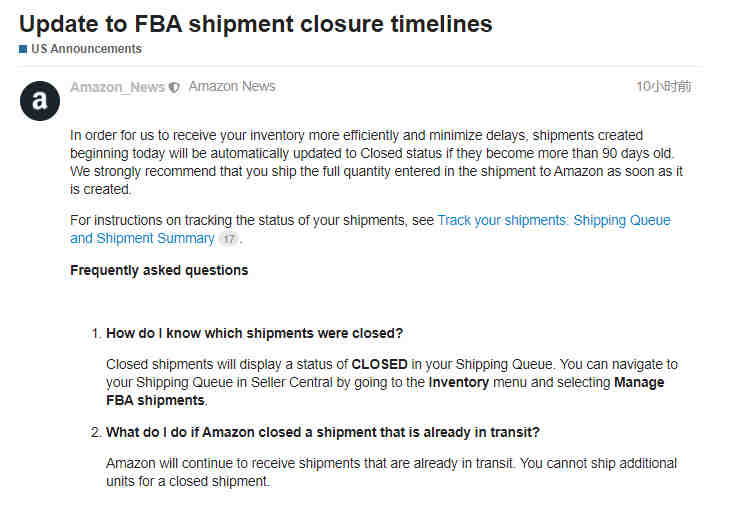Screen dimensions: 737x510
Task: Click the Update to FBA shipment closure title
Action: point(256,24)
